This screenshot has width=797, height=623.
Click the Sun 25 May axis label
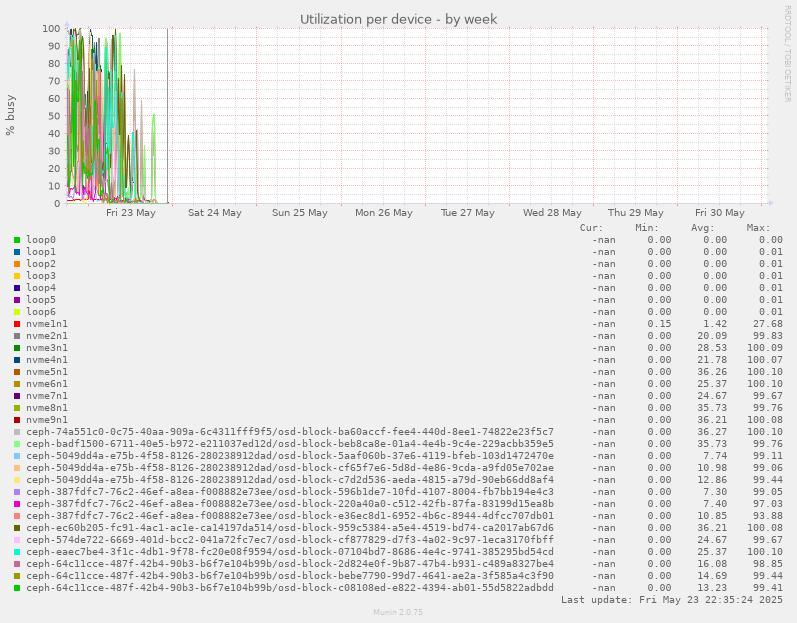point(299,213)
